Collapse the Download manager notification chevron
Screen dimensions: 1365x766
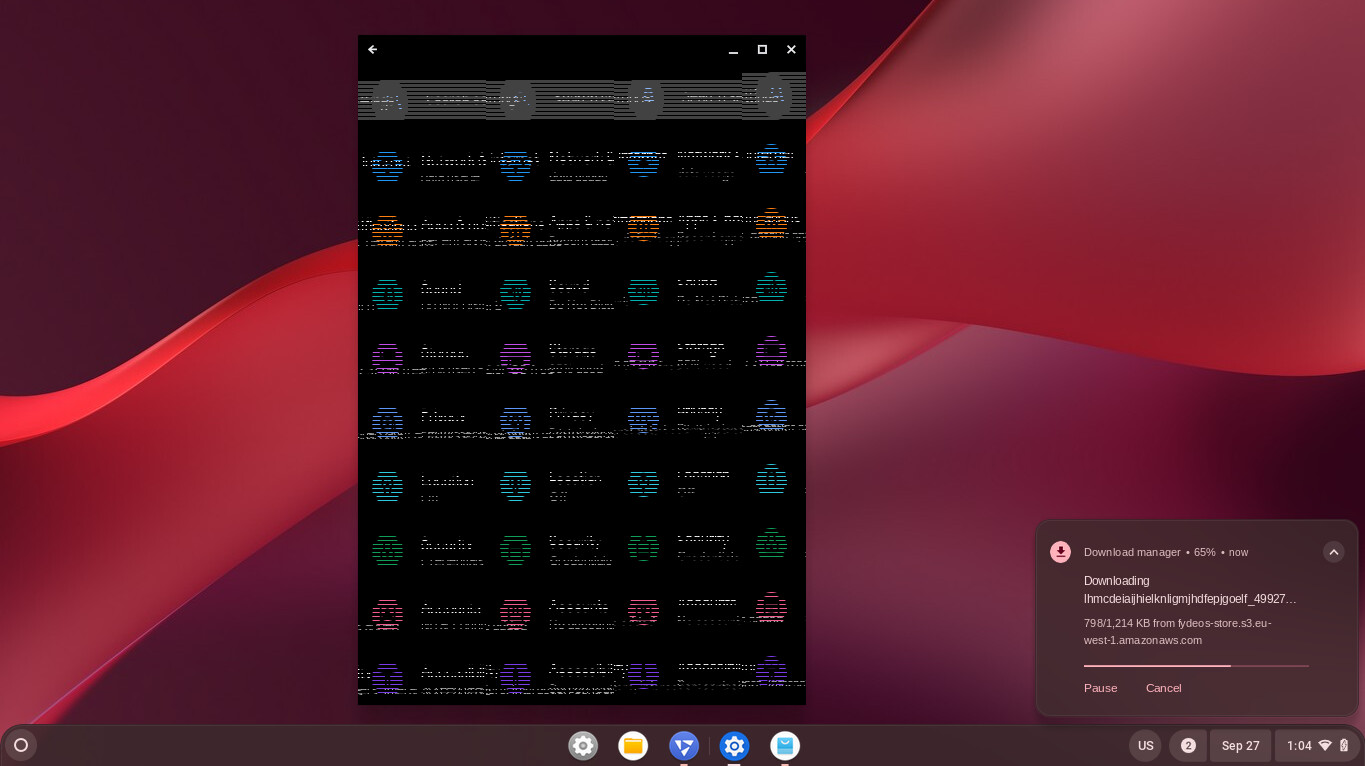point(1333,552)
